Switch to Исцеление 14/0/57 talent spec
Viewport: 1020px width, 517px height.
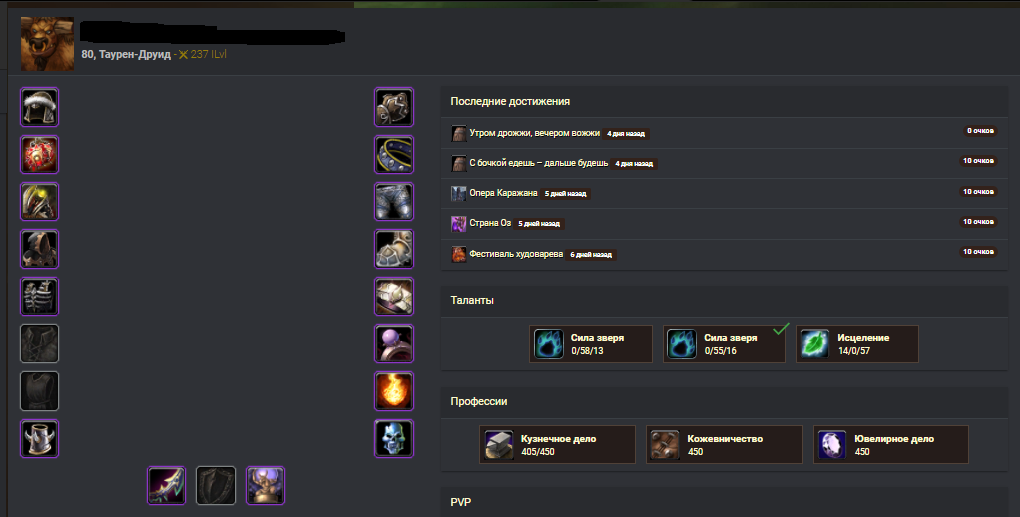857,344
